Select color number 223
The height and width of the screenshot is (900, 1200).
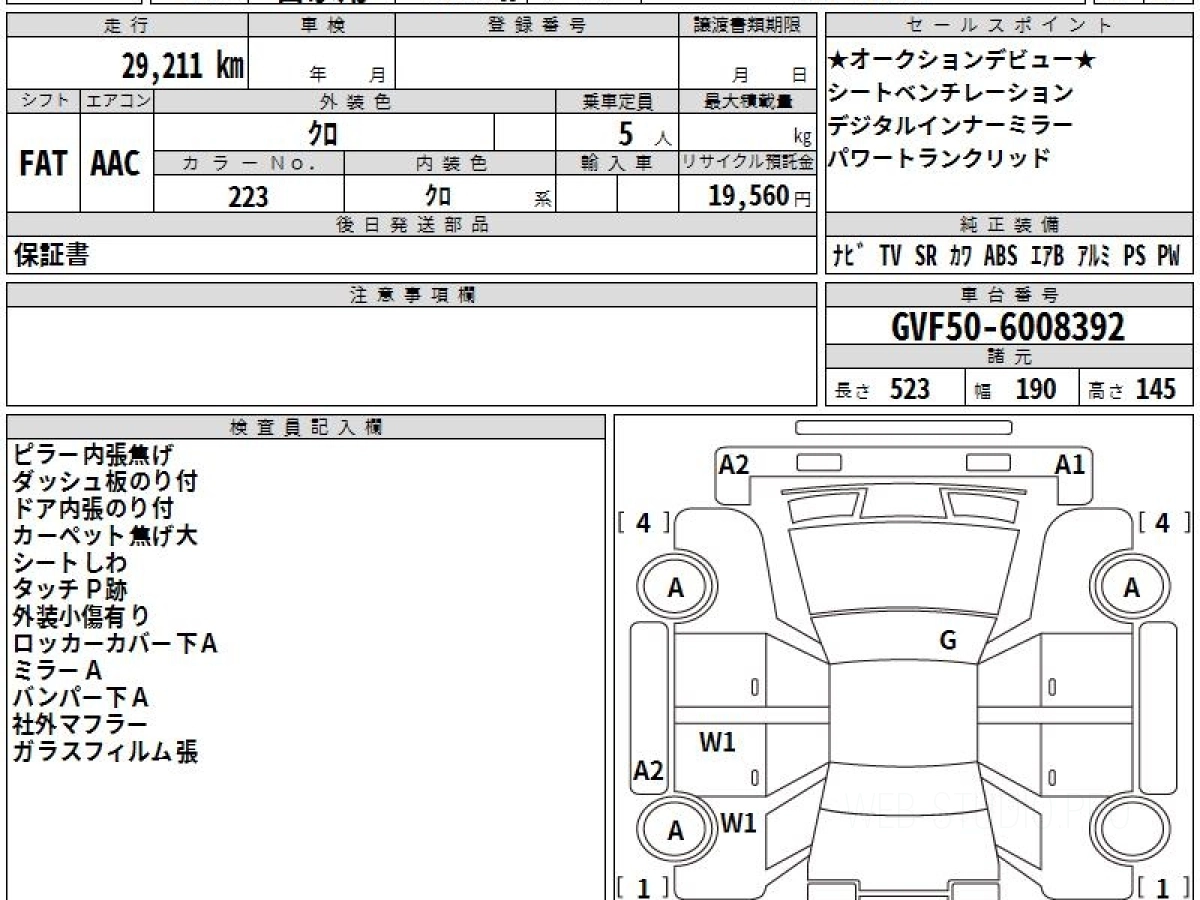pyautogui.click(x=248, y=197)
